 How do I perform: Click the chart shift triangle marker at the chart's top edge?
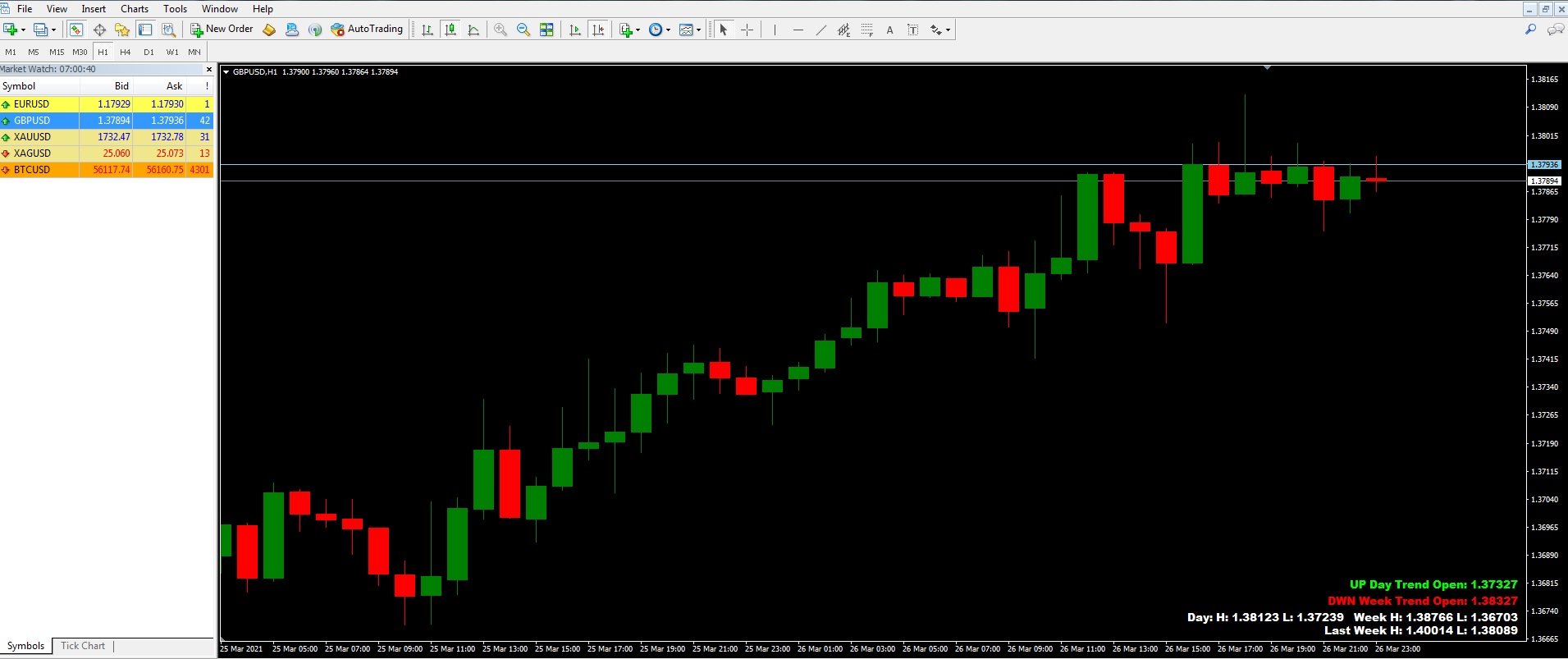tap(1267, 67)
